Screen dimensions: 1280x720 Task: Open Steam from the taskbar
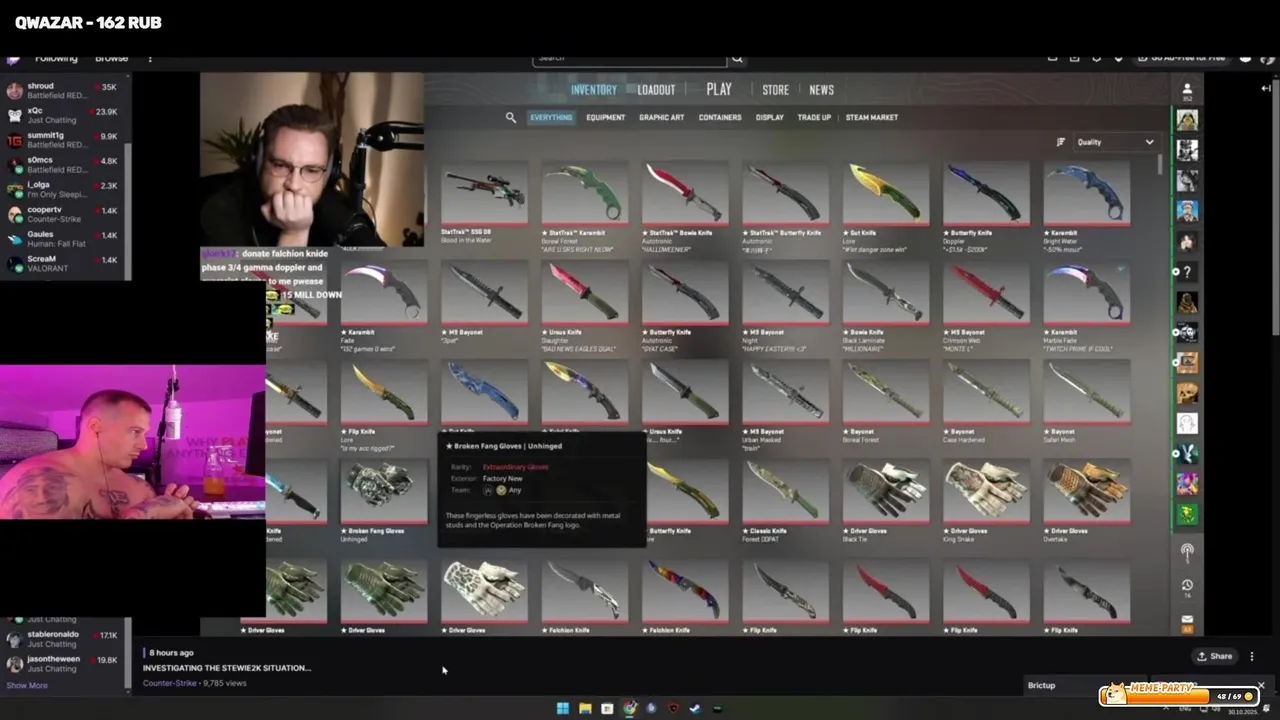(x=695, y=708)
